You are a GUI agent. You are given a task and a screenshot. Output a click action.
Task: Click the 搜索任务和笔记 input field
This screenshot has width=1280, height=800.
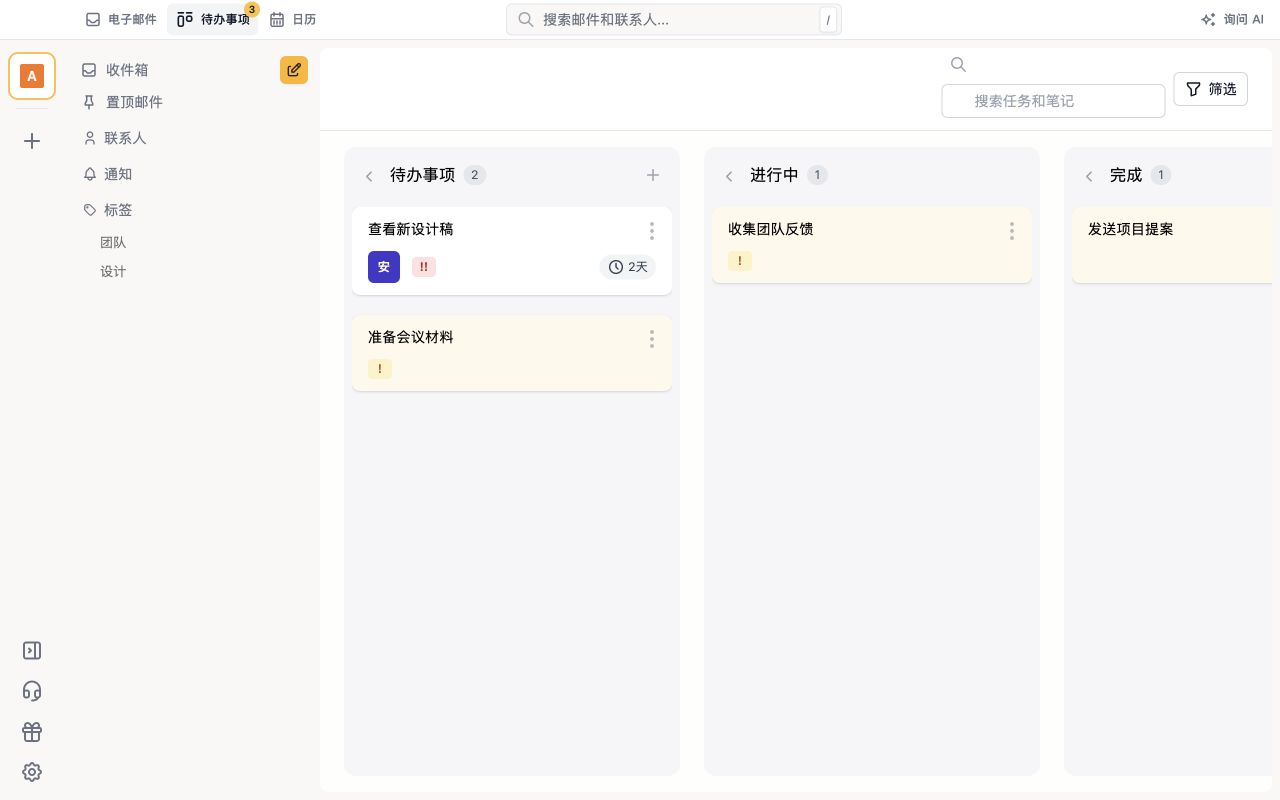1053,101
